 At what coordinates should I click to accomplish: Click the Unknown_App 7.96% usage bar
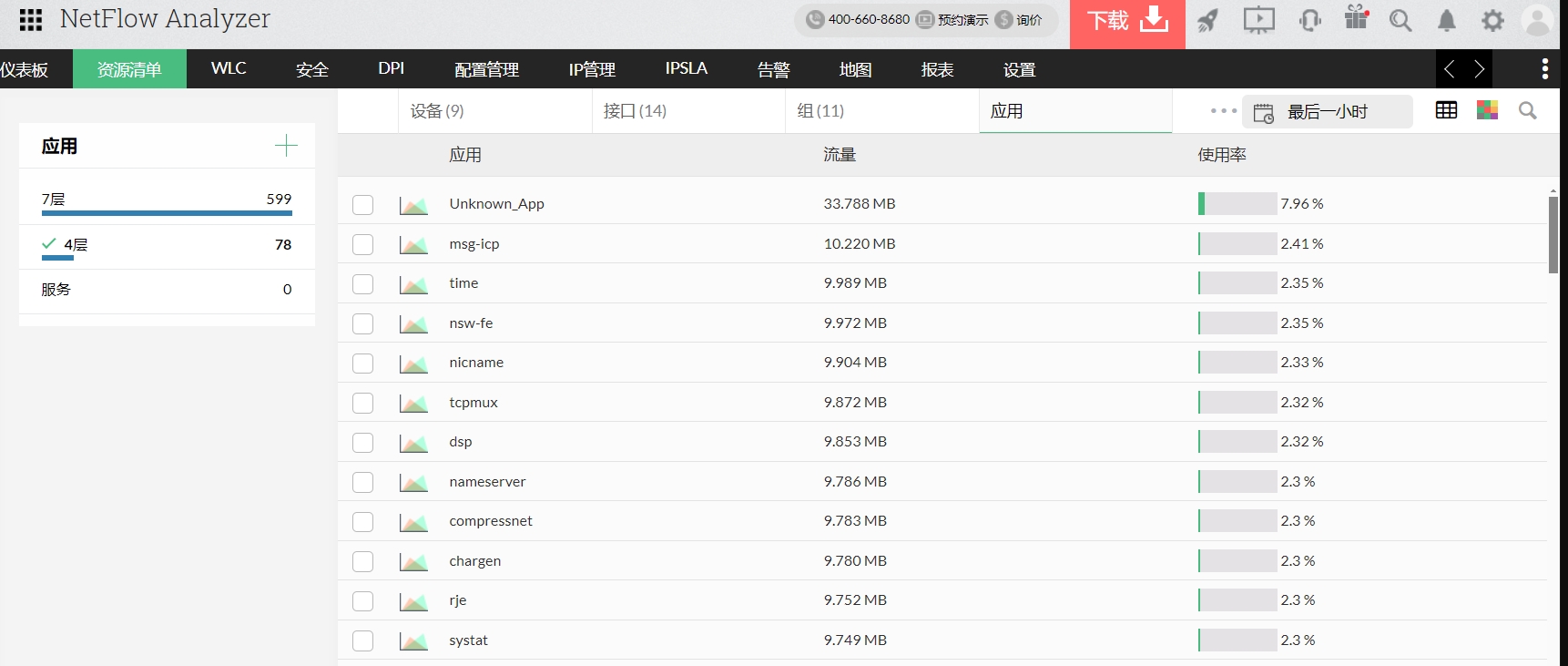(x=1237, y=204)
